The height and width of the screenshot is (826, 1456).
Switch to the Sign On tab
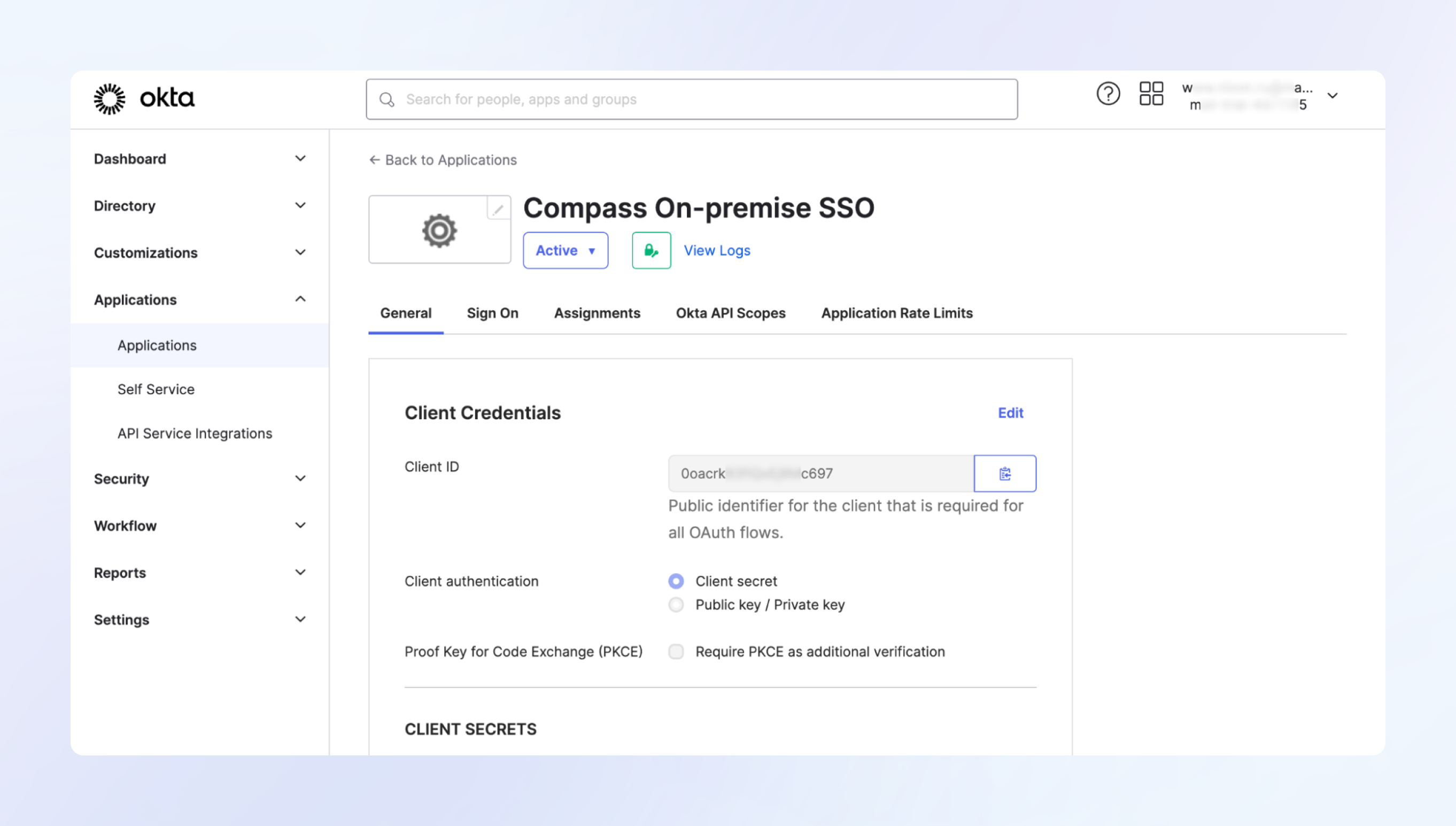coord(492,313)
